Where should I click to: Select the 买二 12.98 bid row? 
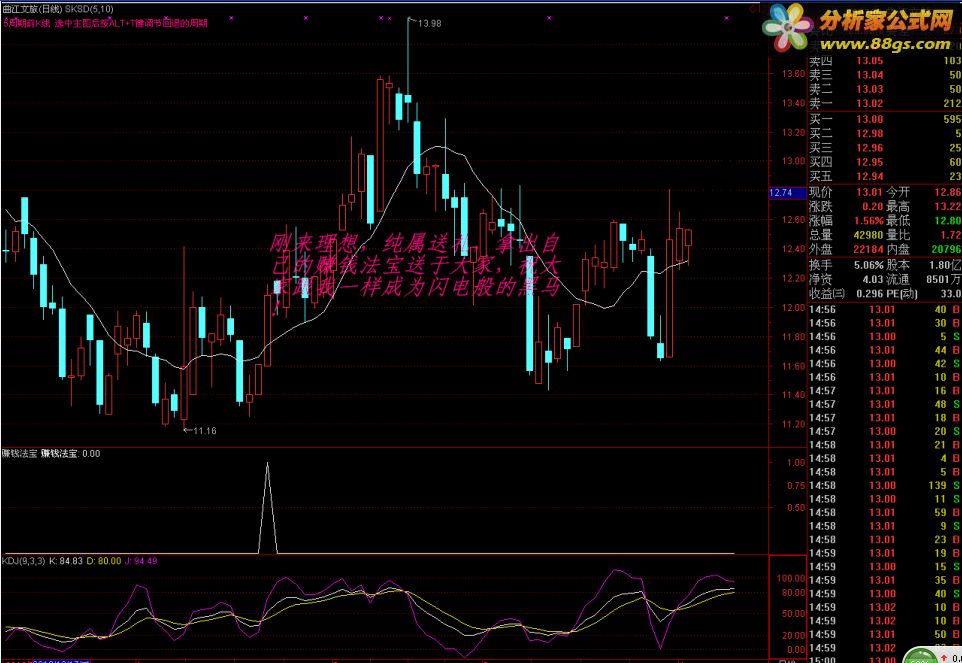click(885, 134)
